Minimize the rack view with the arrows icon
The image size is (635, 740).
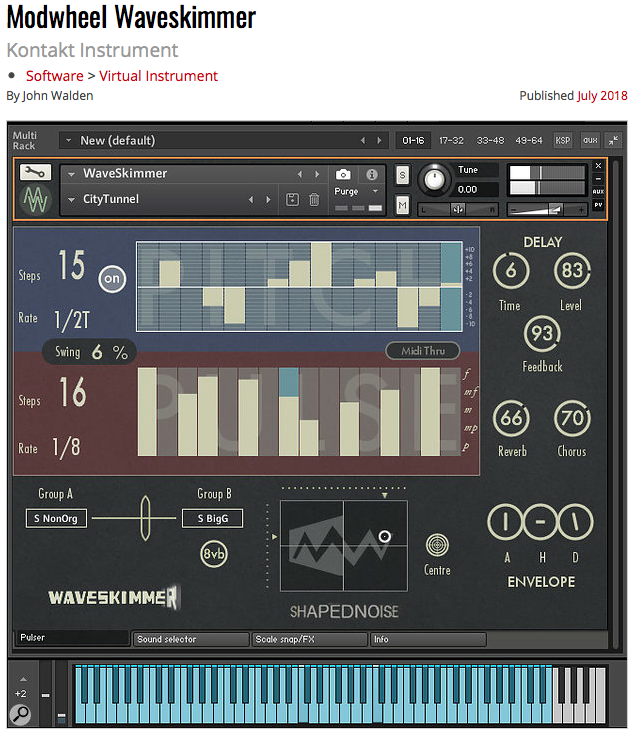613,140
